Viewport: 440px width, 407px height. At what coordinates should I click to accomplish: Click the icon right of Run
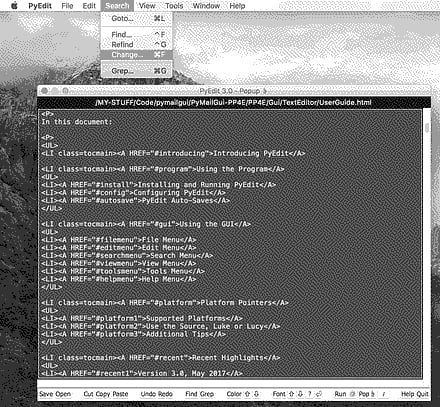pyautogui.click(x=352, y=394)
